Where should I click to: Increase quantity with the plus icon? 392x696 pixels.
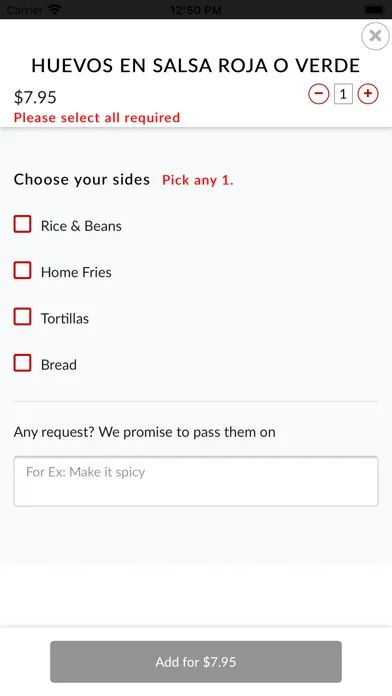tap(368, 94)
